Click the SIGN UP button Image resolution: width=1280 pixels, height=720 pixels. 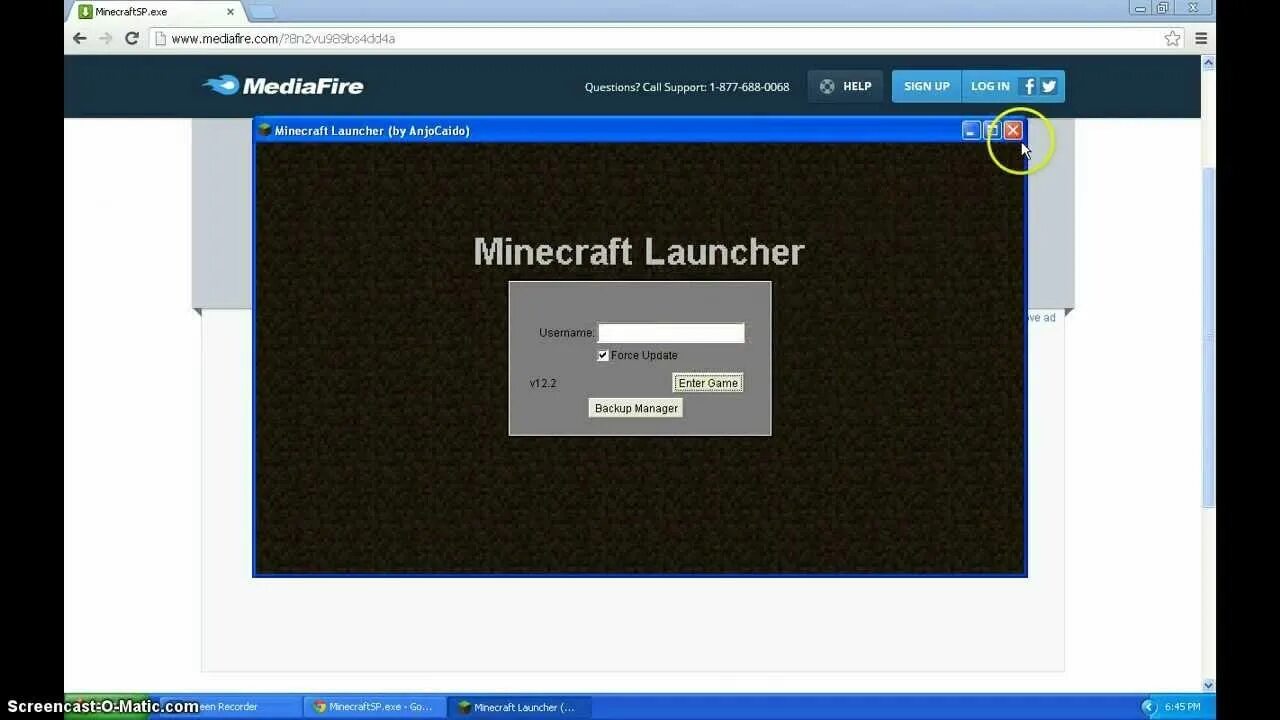tap(927, 86)
